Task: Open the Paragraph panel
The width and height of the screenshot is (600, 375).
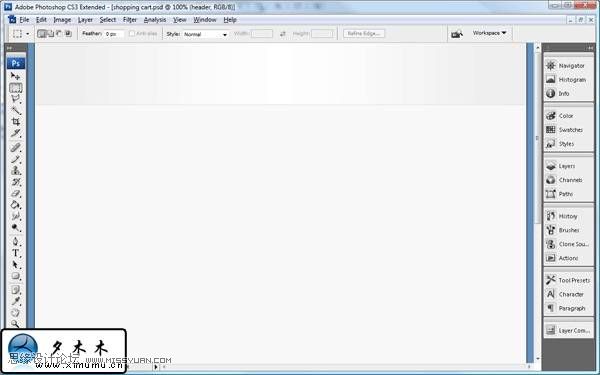Action: (x=569, y=308)
